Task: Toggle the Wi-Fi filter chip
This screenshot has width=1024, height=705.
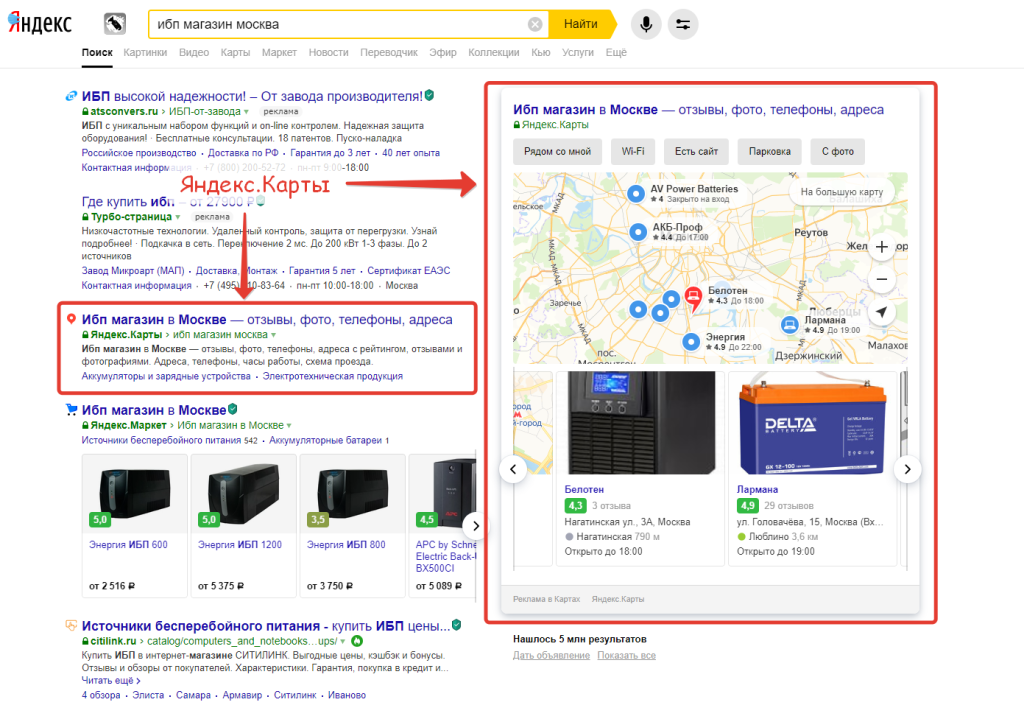Action: [633, 151]
